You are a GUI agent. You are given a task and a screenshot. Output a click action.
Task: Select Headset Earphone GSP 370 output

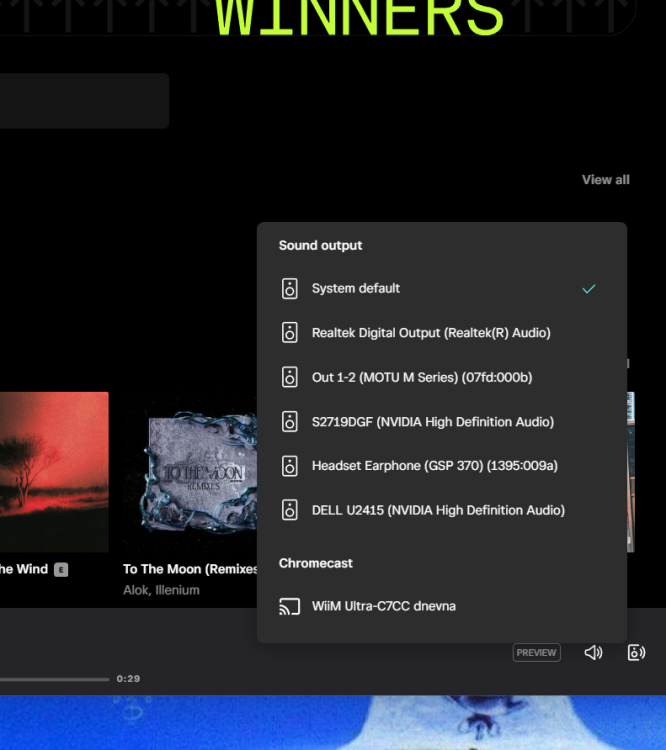click(x=434, y=466)
